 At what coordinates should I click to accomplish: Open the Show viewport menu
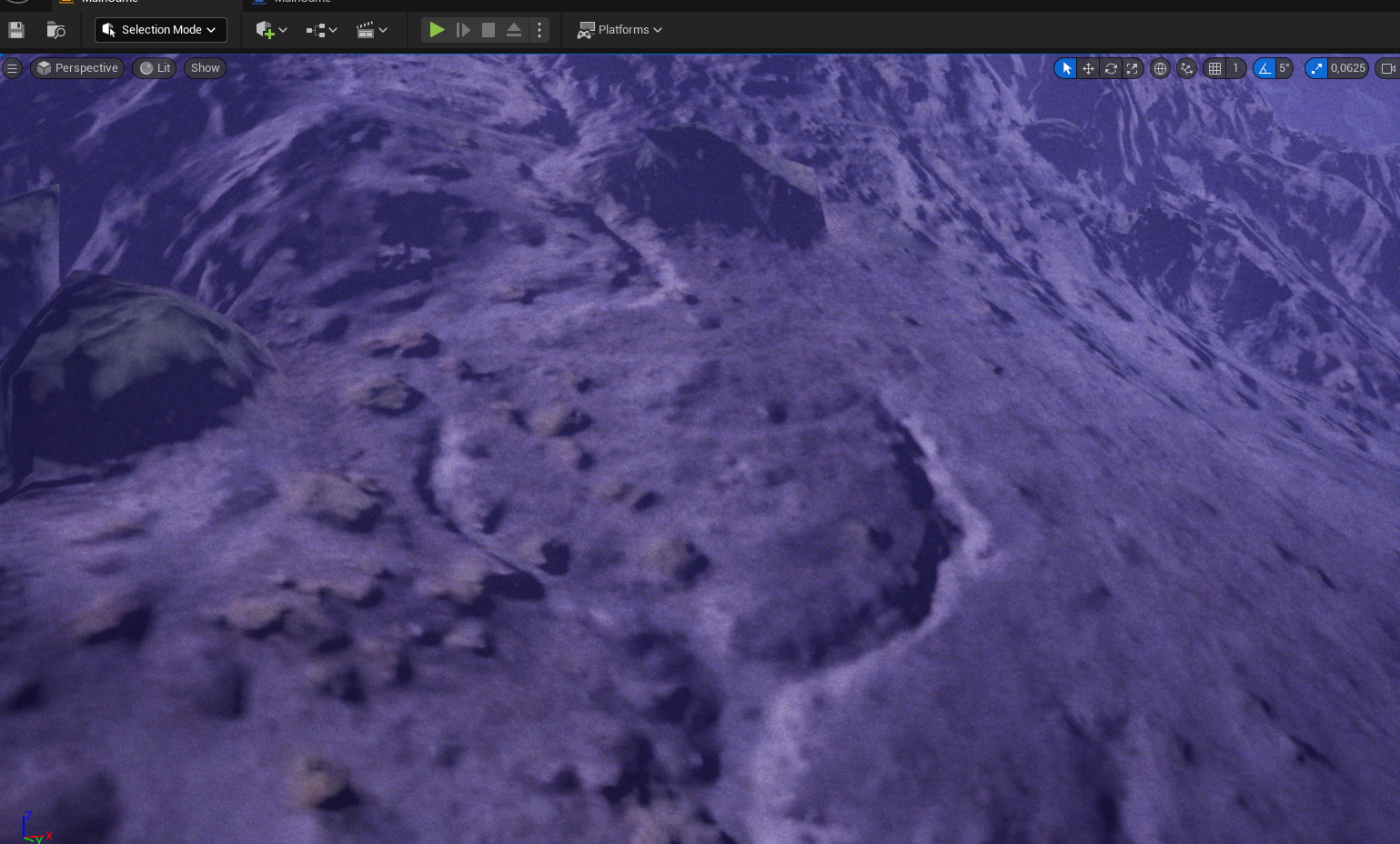click(206, 68)
